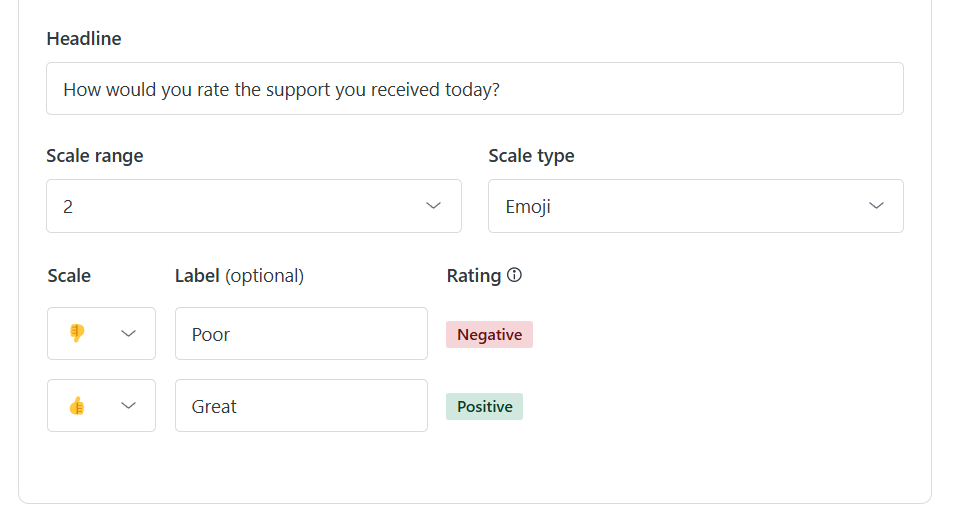Click inside the Headline text field

coord(474,89)
